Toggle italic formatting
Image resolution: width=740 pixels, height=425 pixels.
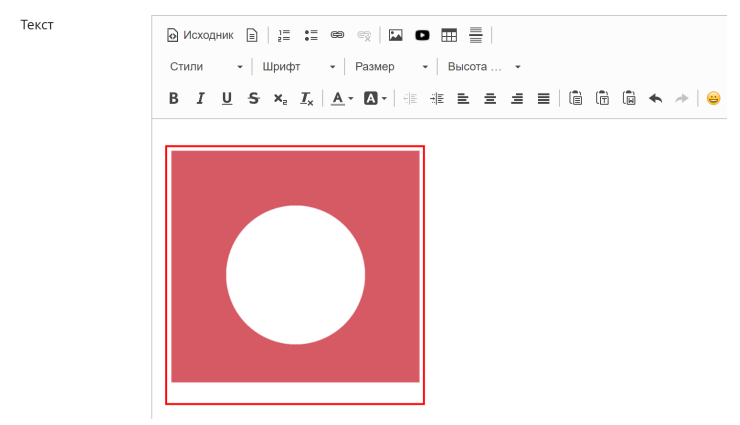[201, 99]
